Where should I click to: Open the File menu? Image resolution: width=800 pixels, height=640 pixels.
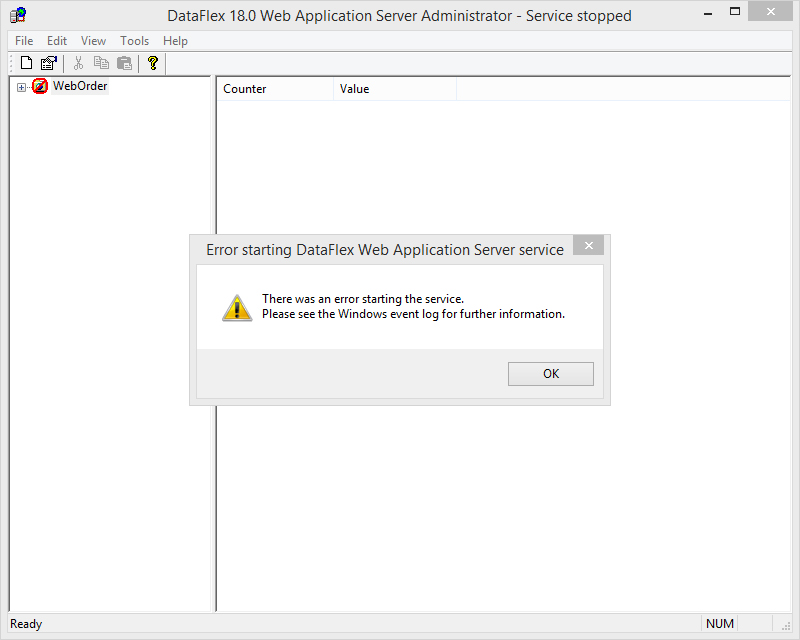tap(24, 41)
